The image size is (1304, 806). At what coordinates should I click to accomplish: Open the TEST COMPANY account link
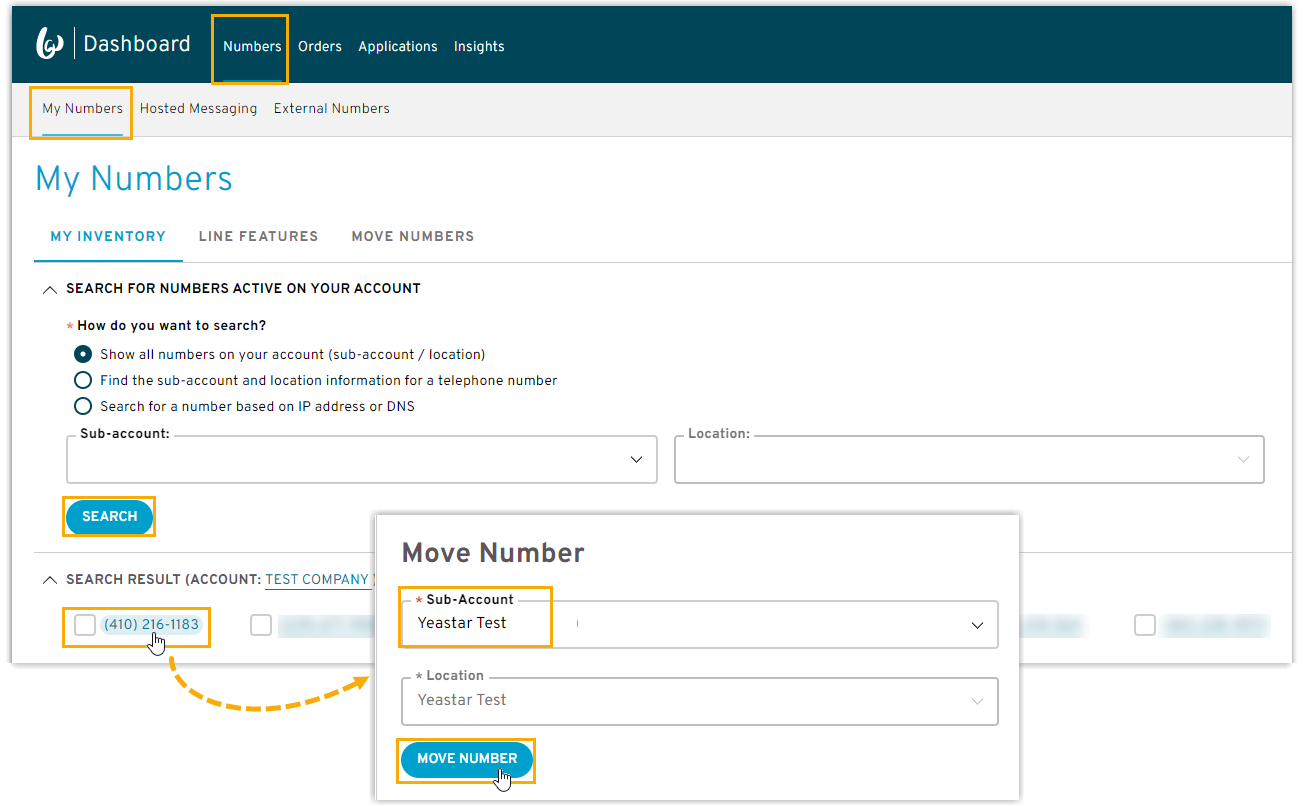[x=317, y=580]
